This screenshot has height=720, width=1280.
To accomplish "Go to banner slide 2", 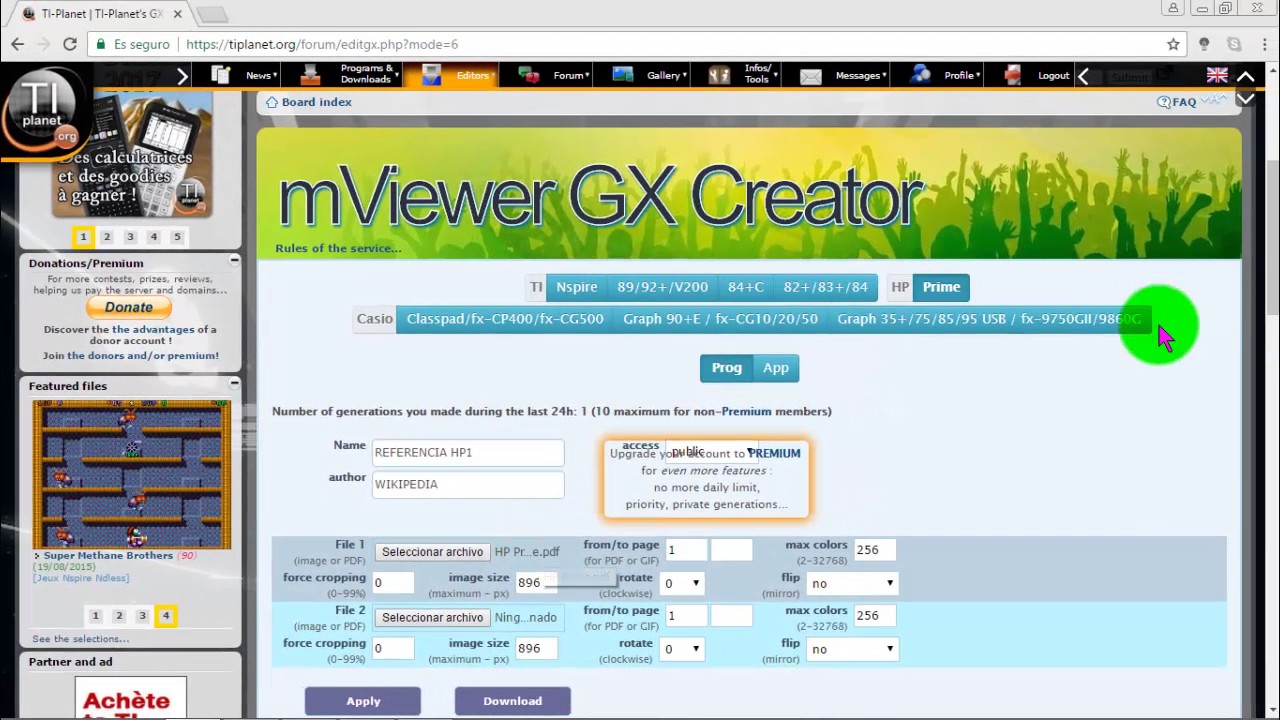I will 107,237.
